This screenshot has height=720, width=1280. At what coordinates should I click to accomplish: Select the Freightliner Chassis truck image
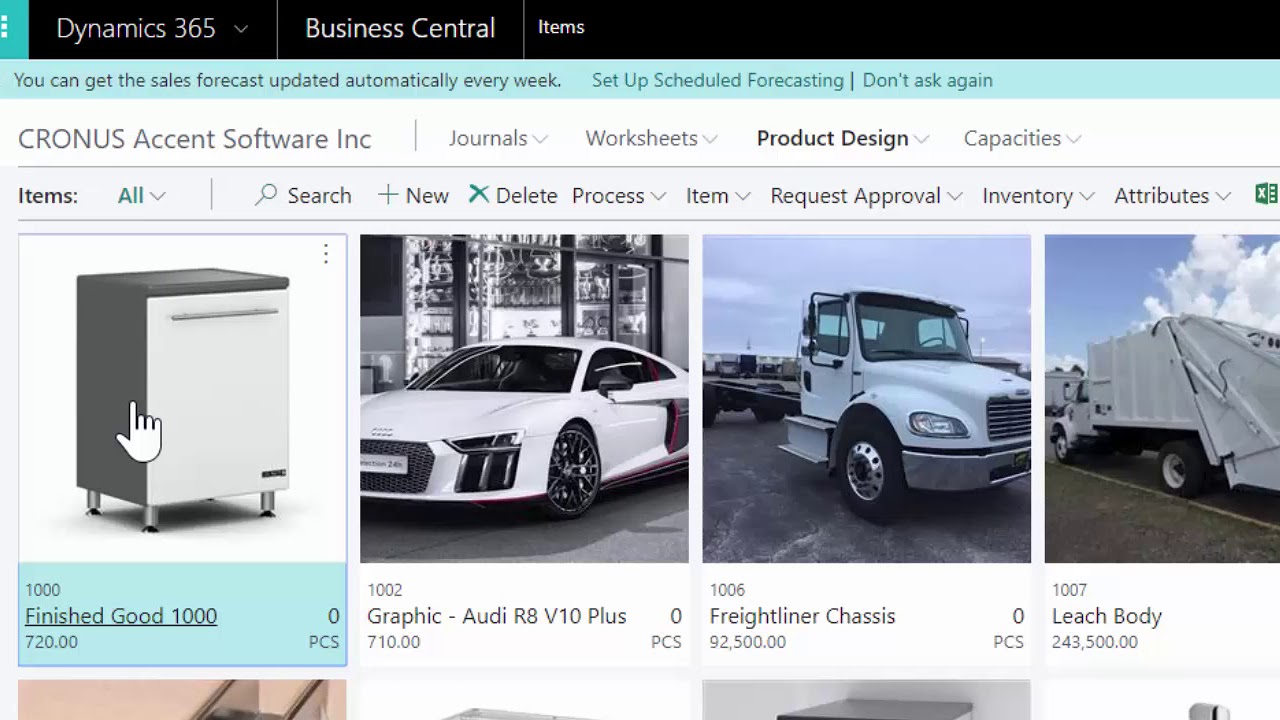(x=866, y=399)
